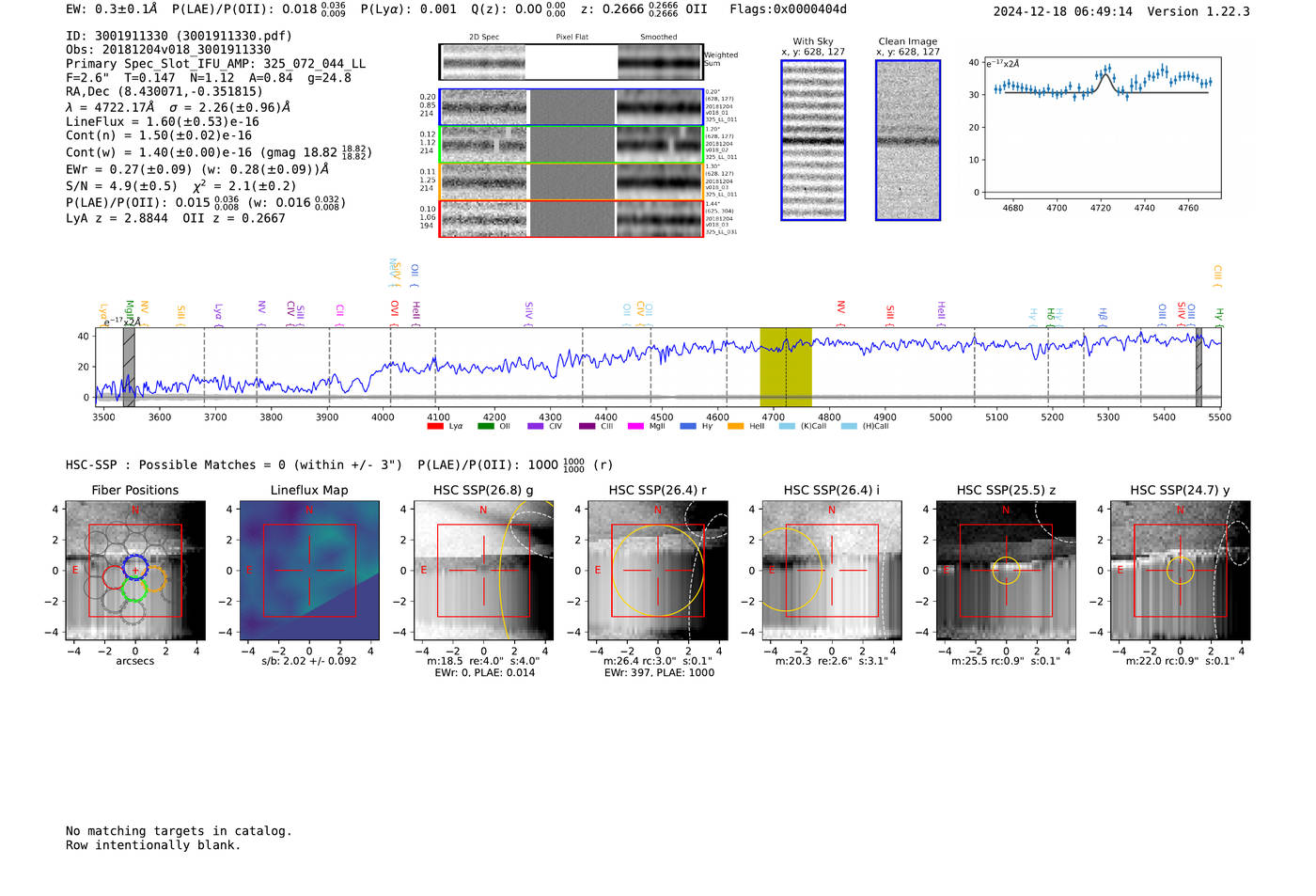
Task: Click 'Row intentionally blank.' text
Action: [153, 845]
